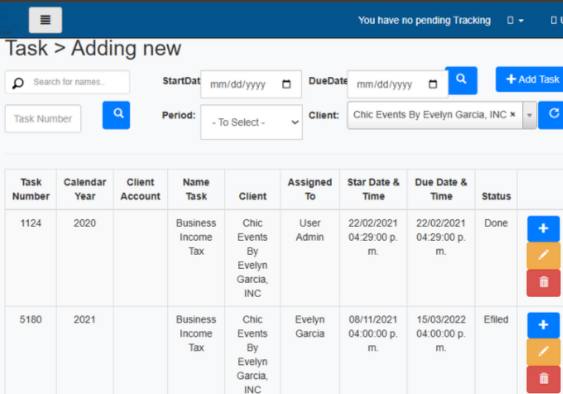Click the Star Date & Time header
This screenshot has width=563, height=394.
coord(373,189)
